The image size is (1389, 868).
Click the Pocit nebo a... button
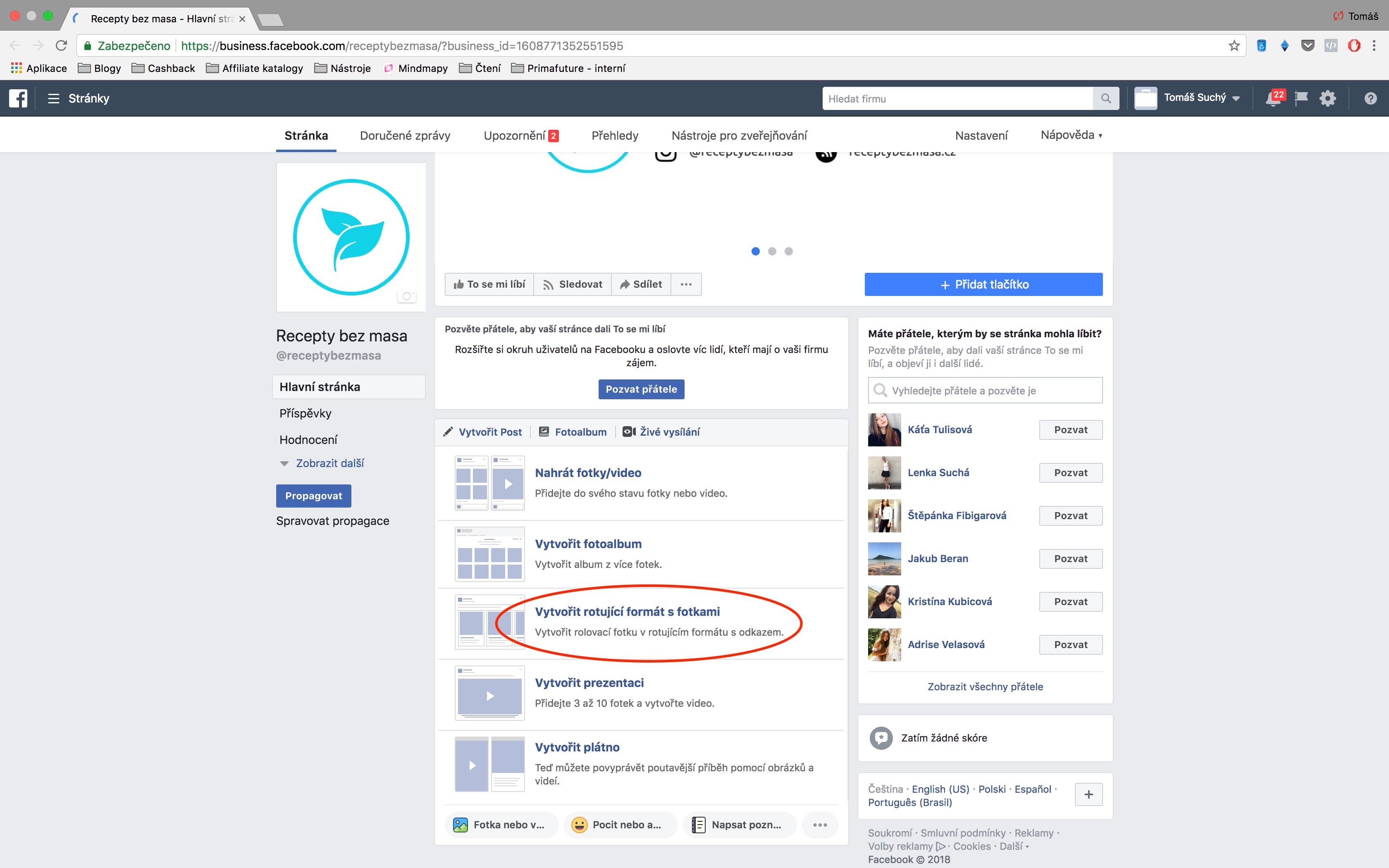621,825
